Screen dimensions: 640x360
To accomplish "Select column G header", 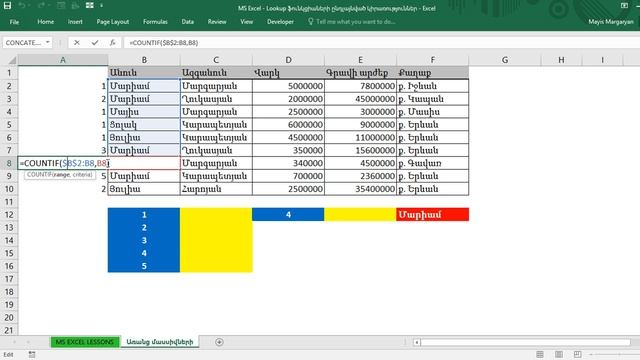I will click(x=505, y=60).
